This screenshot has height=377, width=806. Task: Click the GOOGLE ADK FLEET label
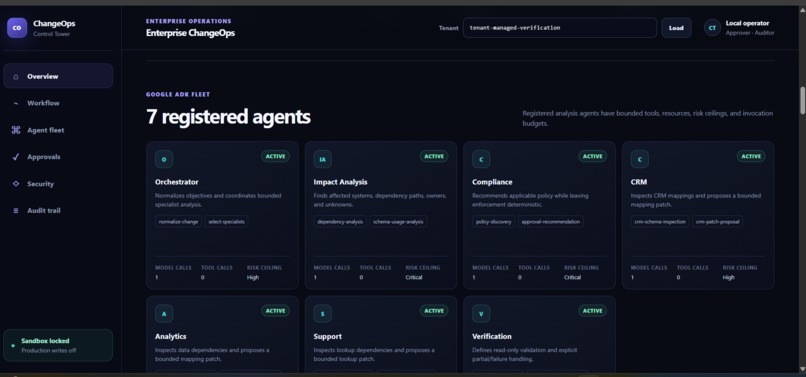coord(178,95)
